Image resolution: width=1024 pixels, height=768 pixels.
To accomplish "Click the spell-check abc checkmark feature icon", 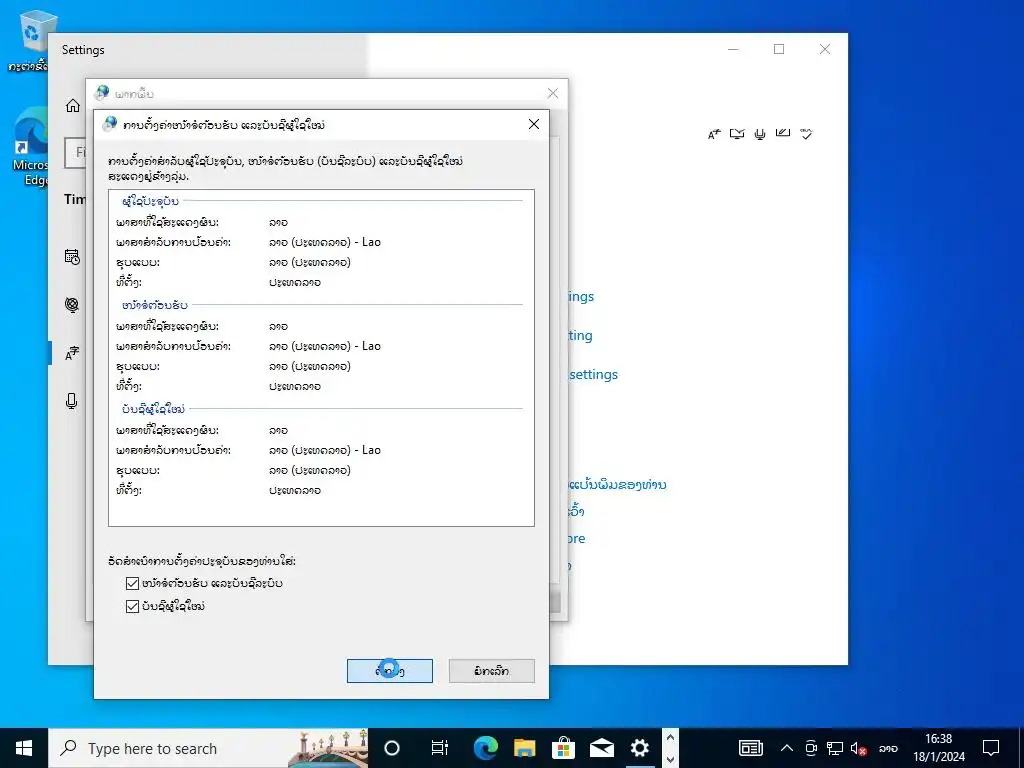I will point(807,134).
